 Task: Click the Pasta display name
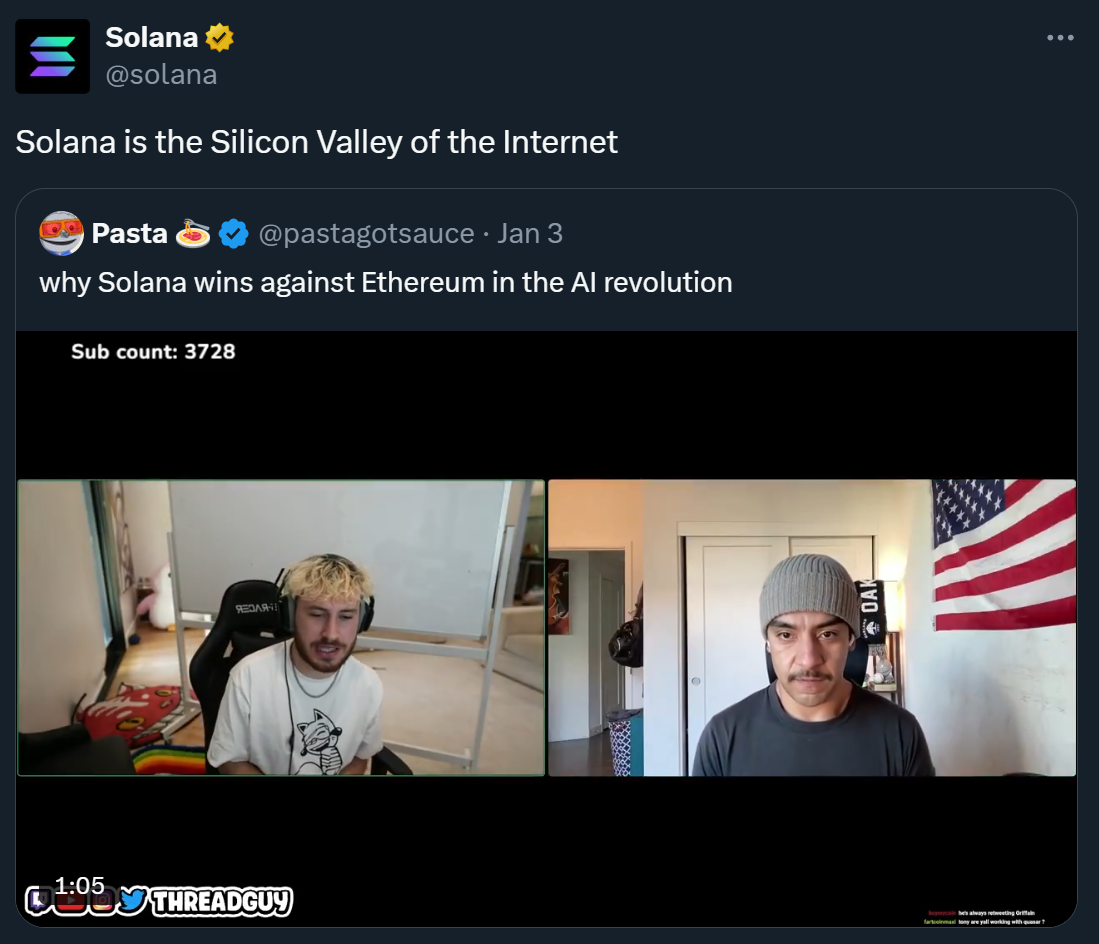[x=130, y=233]
